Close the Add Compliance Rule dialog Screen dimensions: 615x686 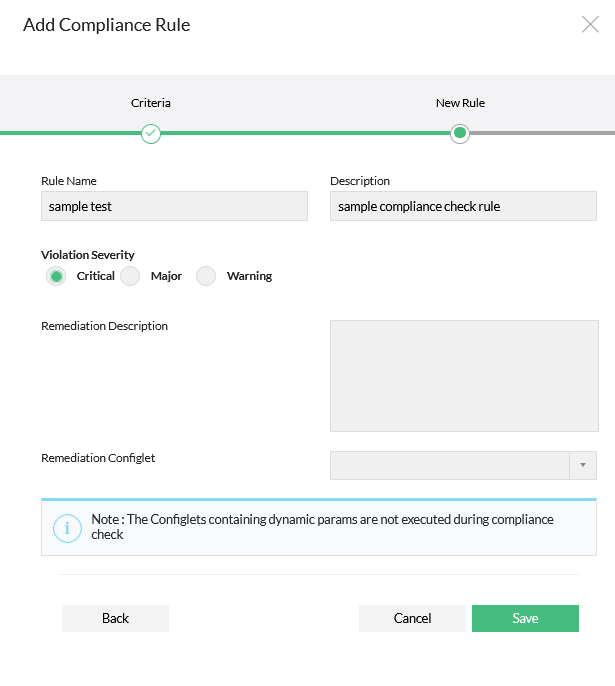[590, 25]
